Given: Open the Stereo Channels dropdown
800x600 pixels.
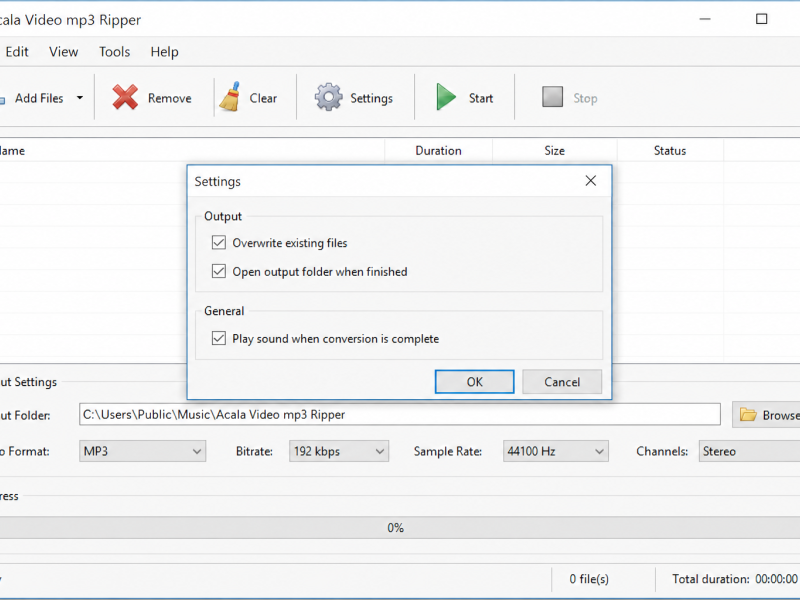Looking at the screenshot, I should coord(749,451).
